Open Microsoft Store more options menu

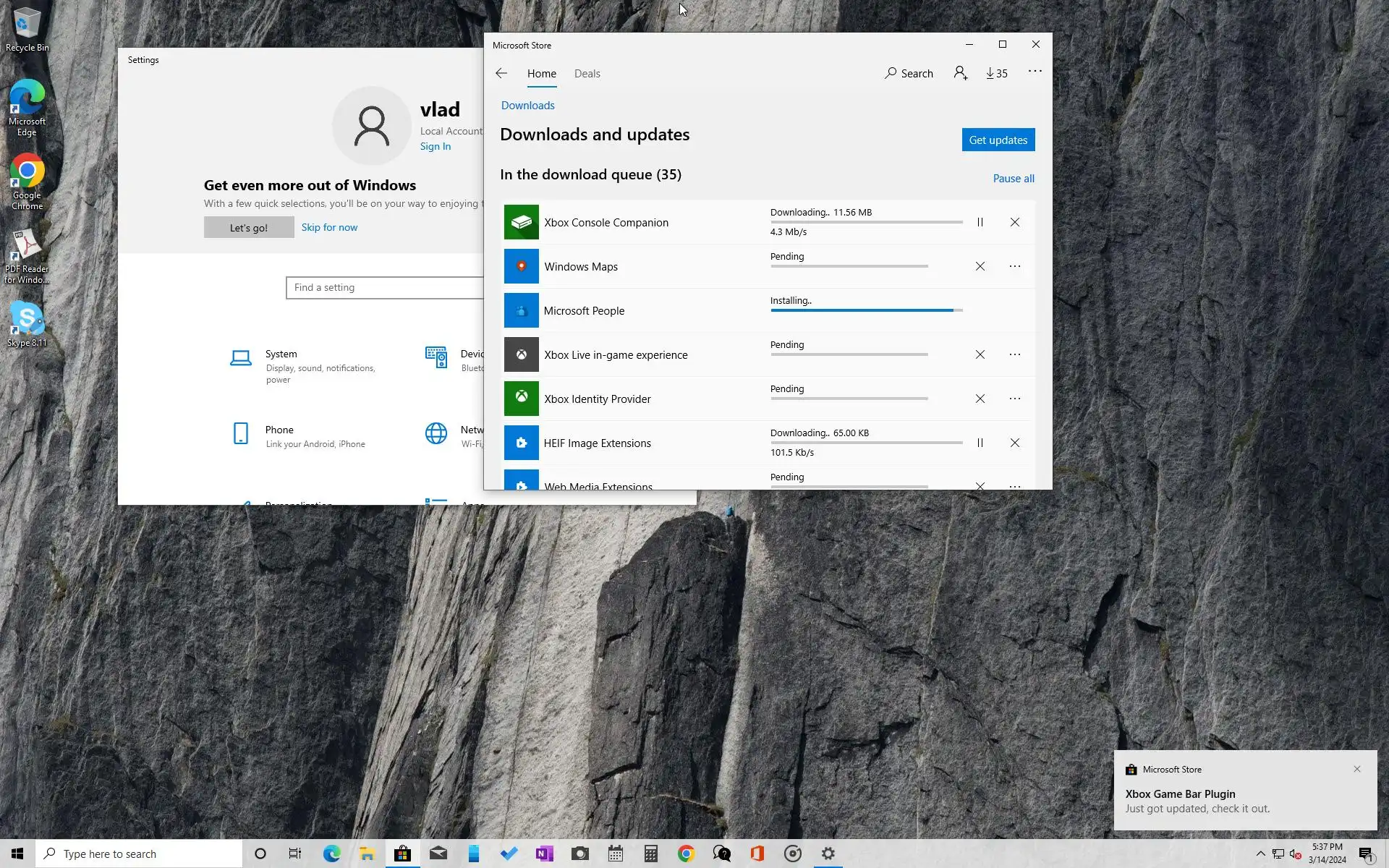click(x=1035, y=72)
